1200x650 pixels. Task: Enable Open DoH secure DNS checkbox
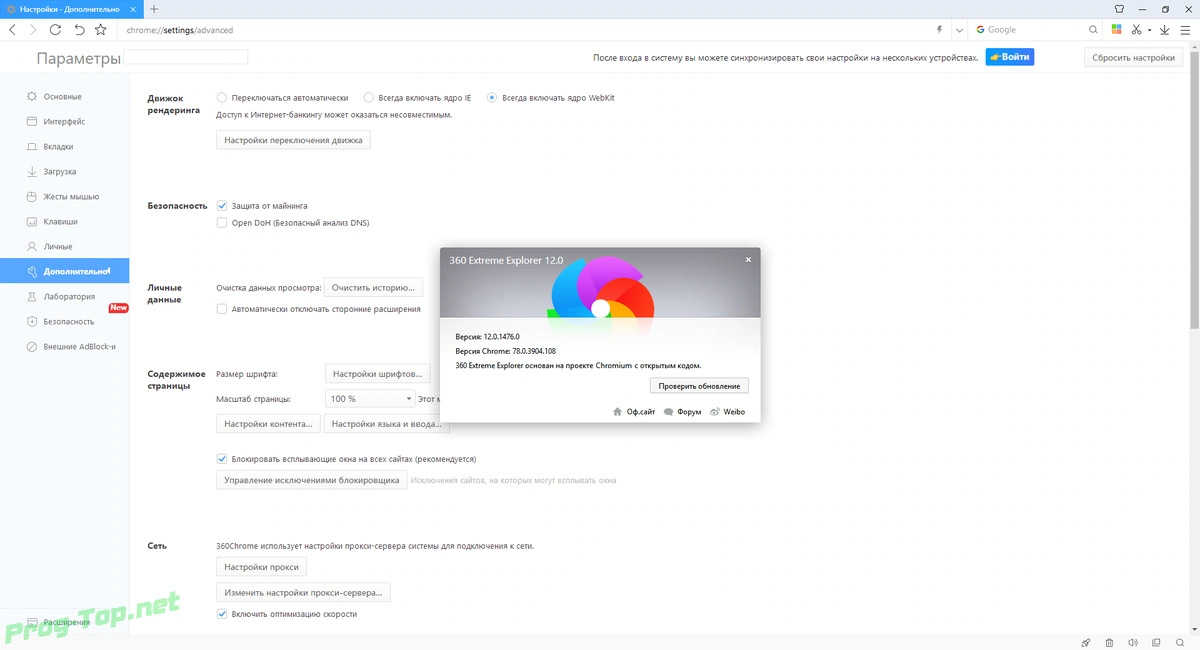point(222,223)
